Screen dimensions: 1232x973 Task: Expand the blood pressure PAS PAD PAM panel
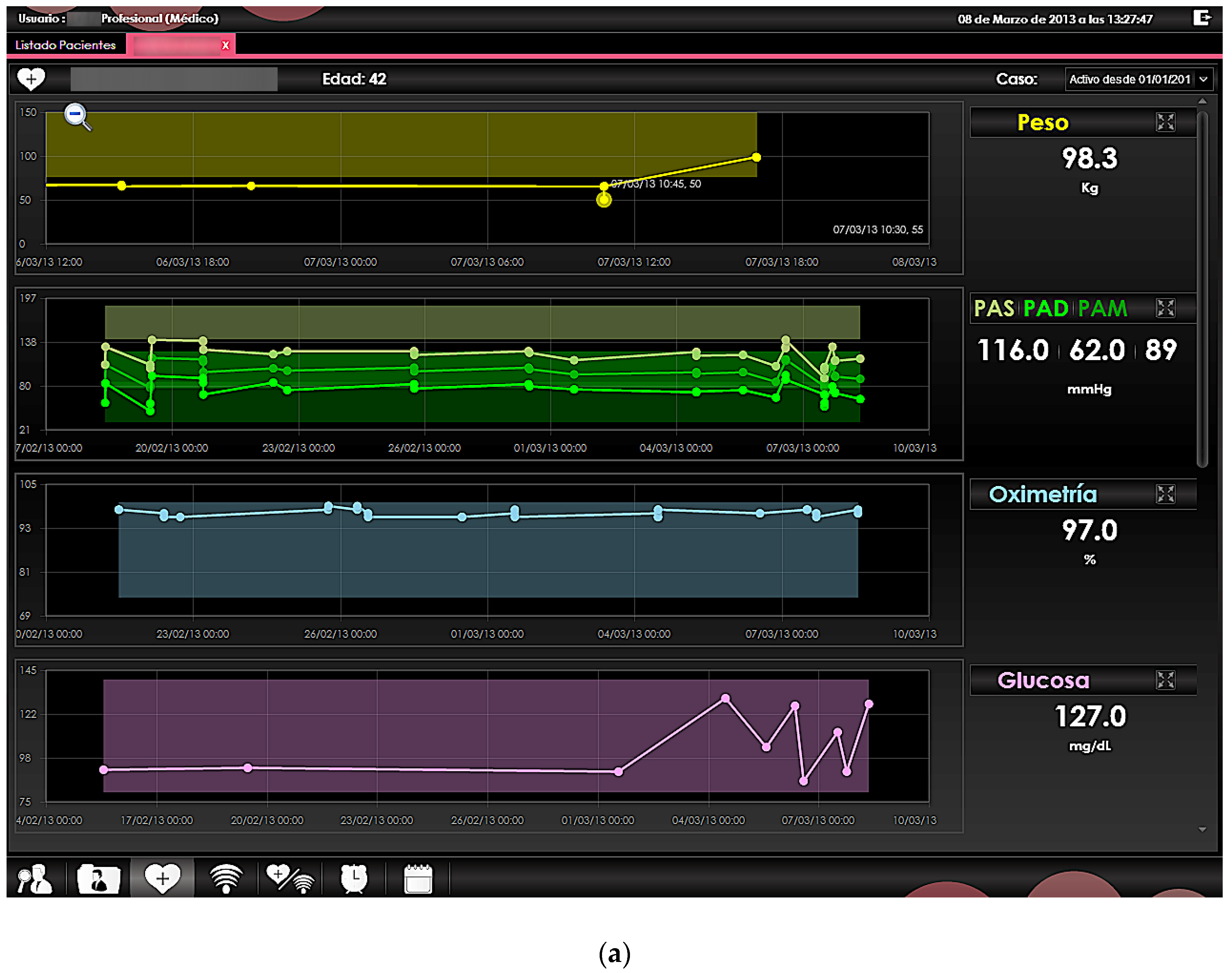tap(1165, 308)
